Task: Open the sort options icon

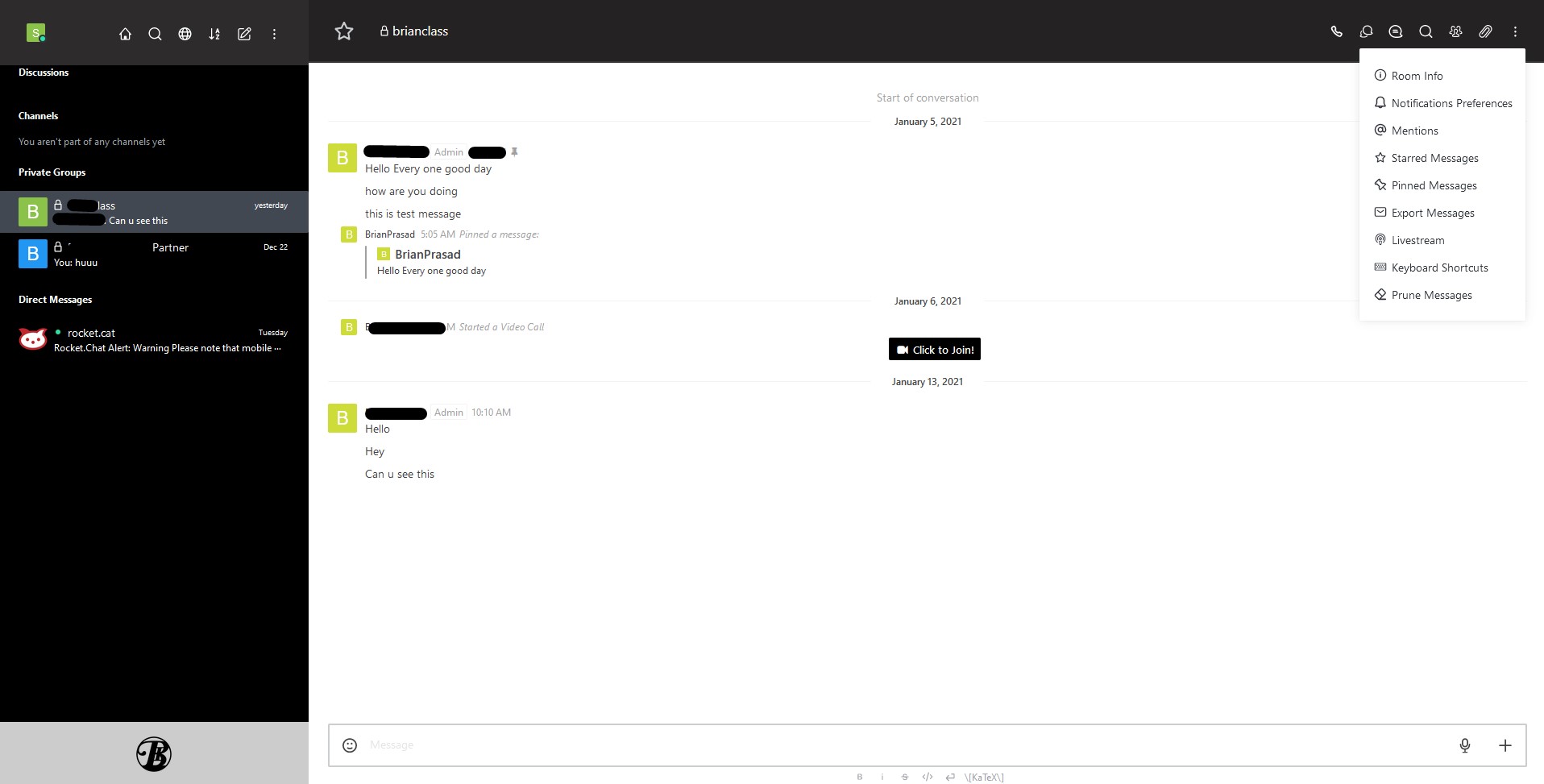Action: pos(214,34)
